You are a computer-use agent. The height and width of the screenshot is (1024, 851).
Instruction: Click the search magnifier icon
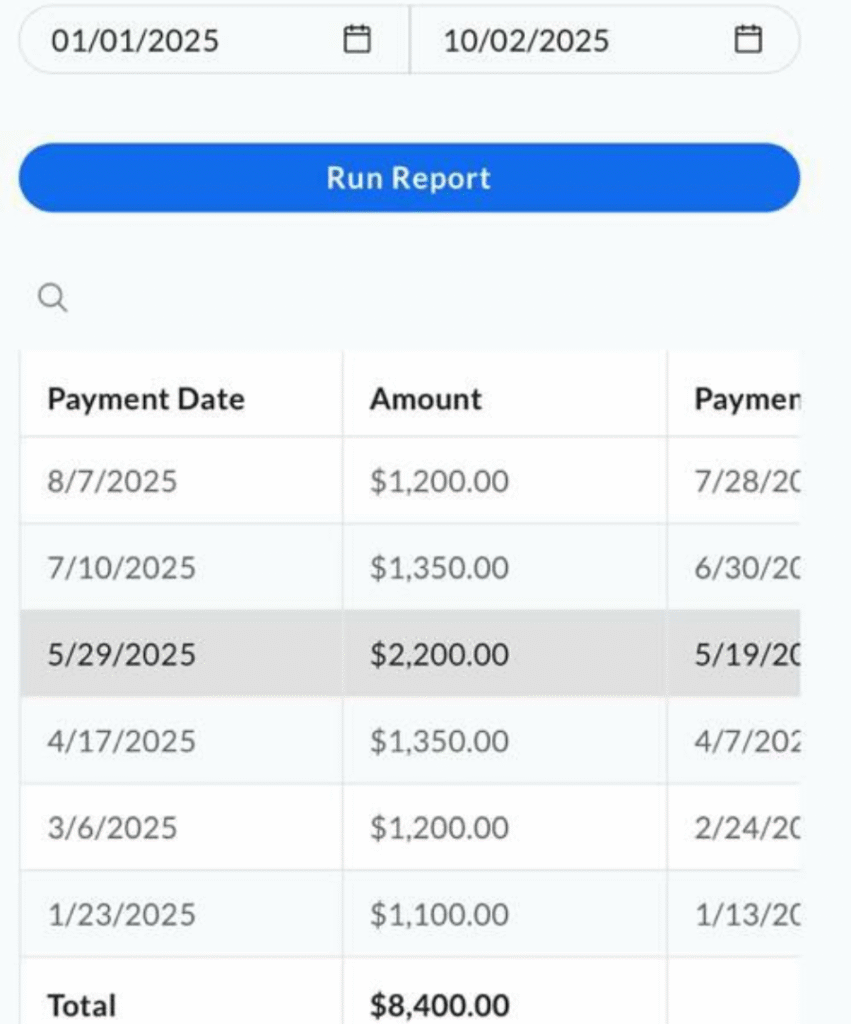[52, 297]
